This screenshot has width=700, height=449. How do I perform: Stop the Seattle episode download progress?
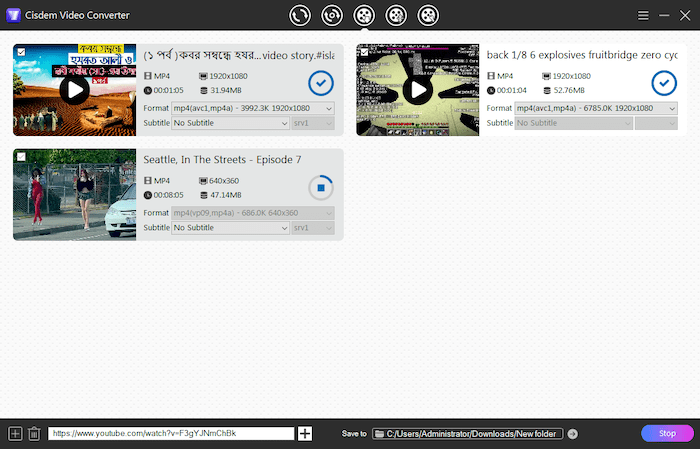(320, 187)
